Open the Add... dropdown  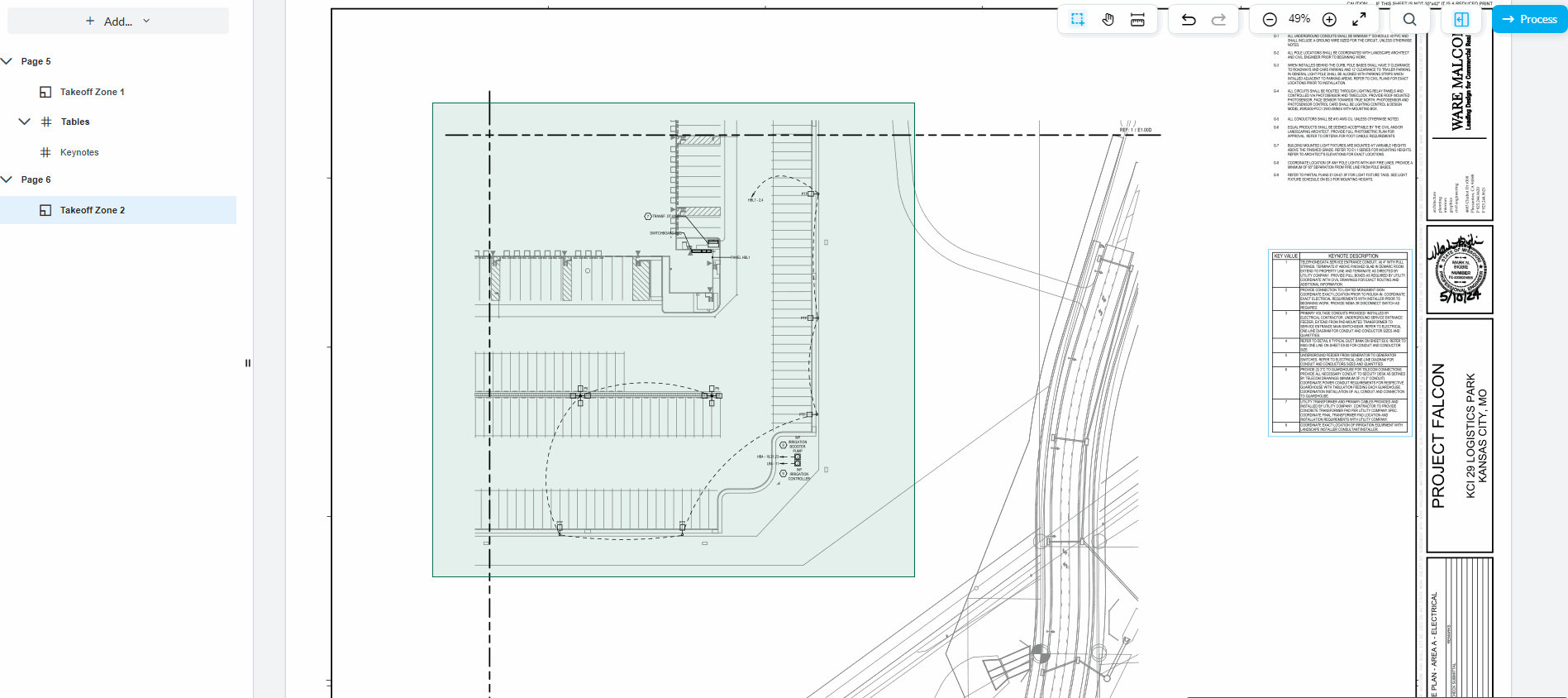tap(118, 21)
